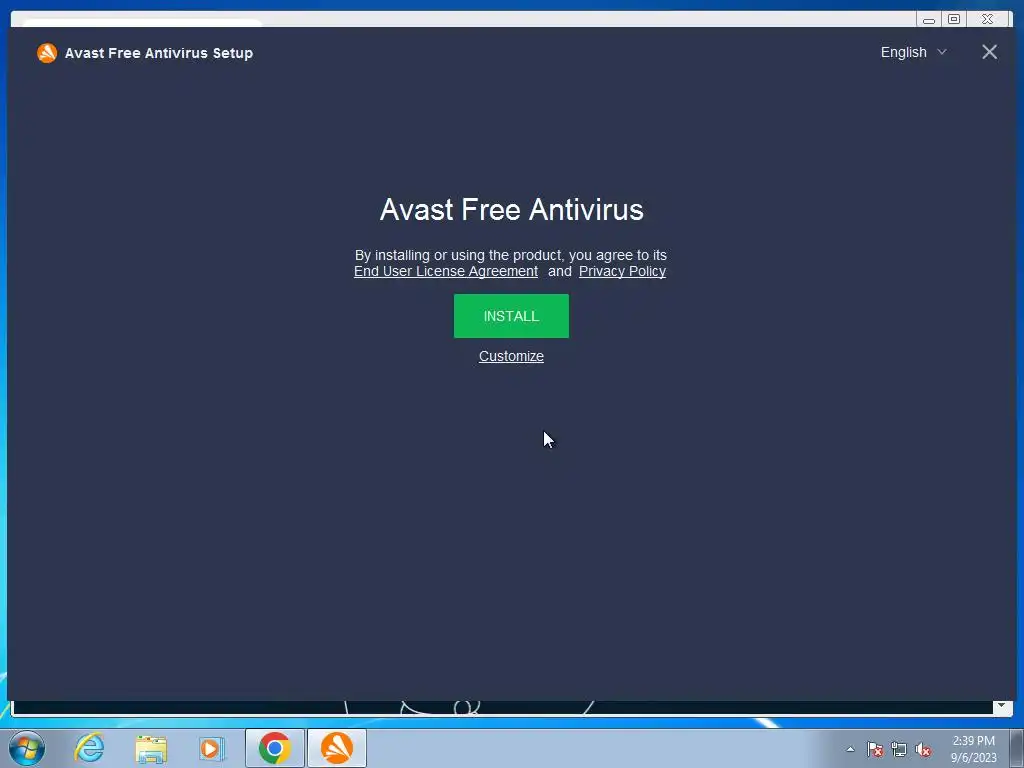1024x768 pixels.
Task: Restore down the background browser window
Action: click(953, 19)
